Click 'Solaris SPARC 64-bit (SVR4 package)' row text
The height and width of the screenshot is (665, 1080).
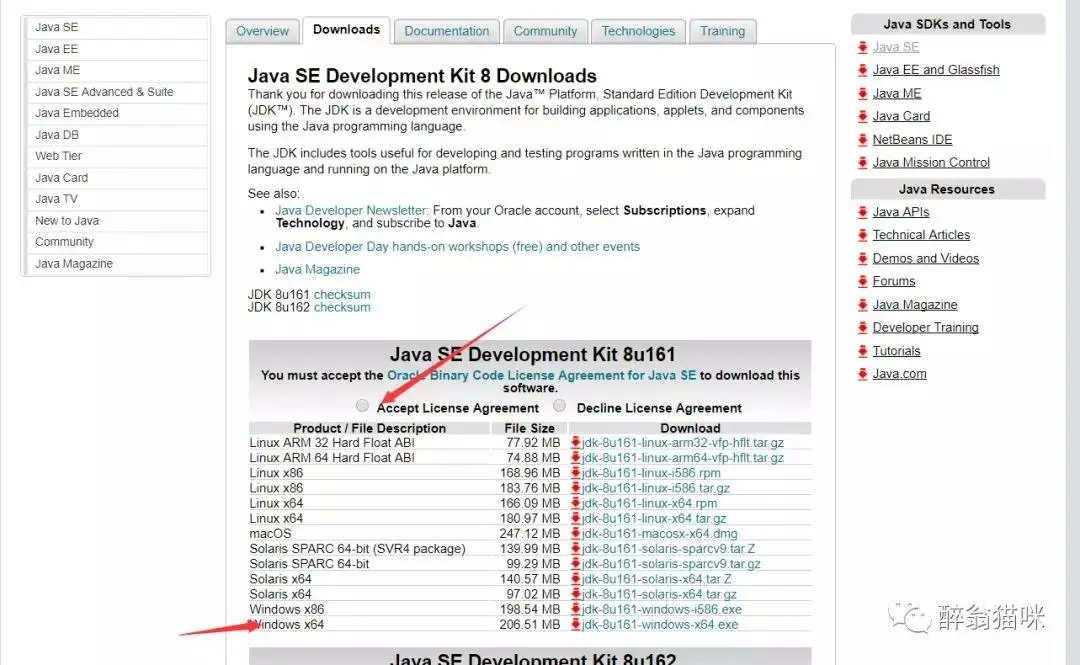pos(357,549)
